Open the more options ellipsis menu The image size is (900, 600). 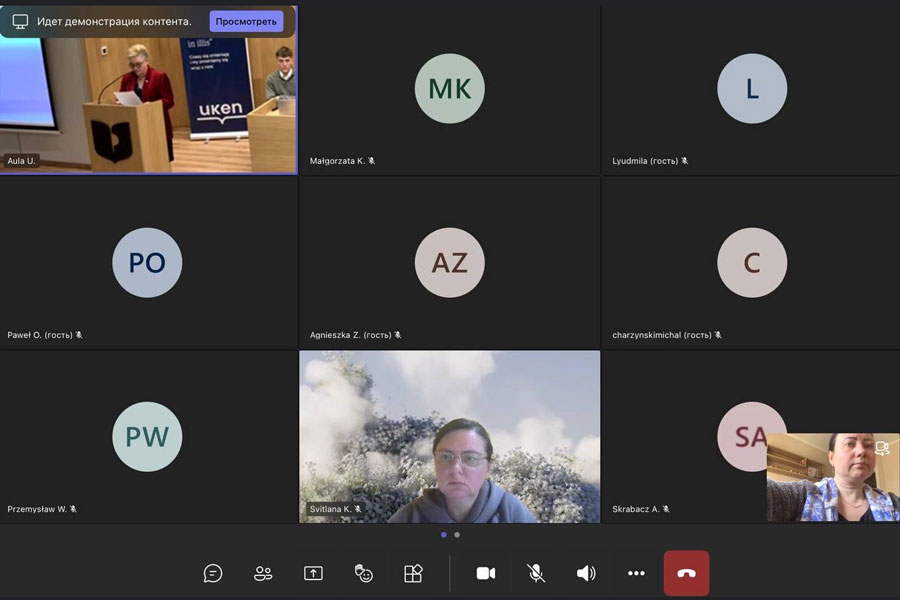(636, 573)
